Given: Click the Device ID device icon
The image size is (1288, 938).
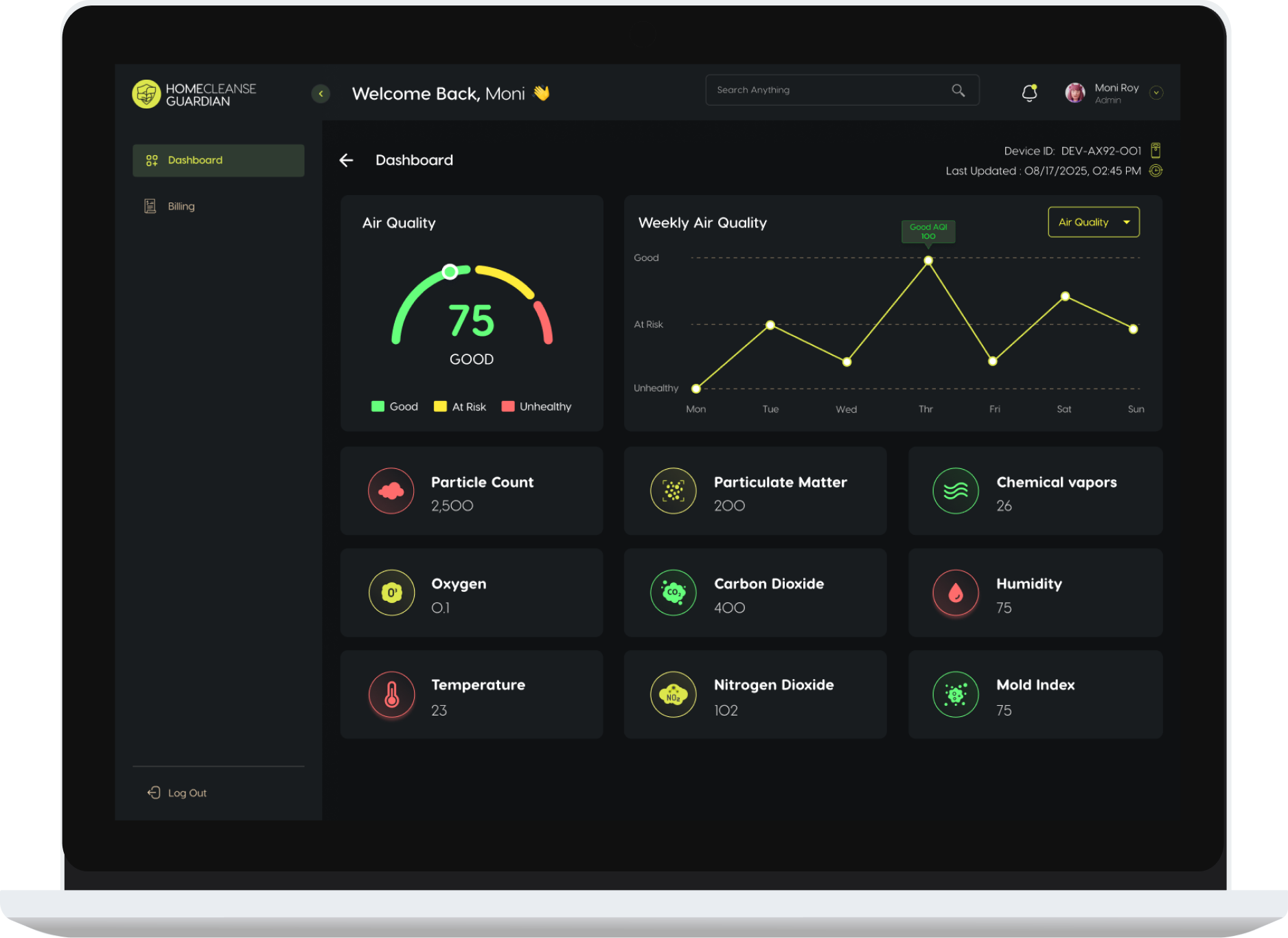Looking at the screenshot, I should point(1155,150).
